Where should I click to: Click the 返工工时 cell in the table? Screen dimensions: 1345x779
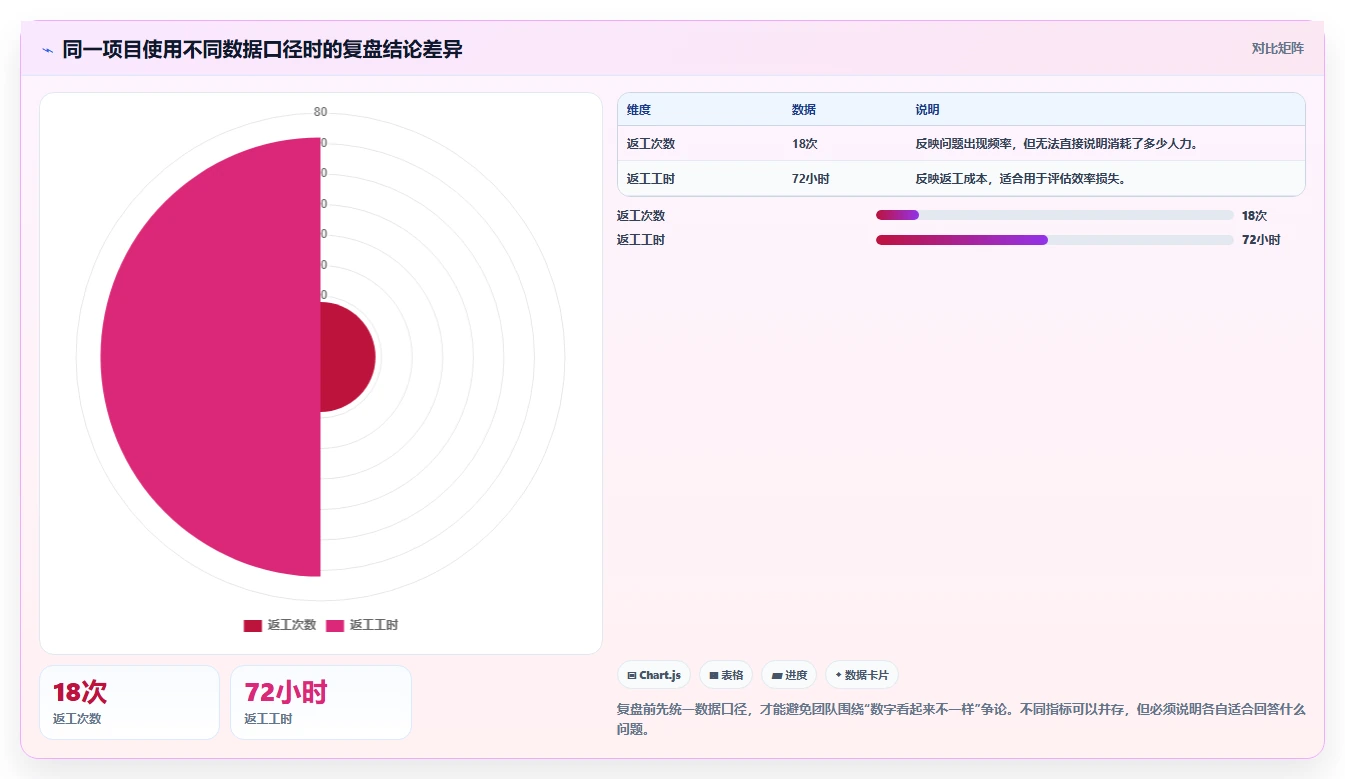(x=651, y=179)
